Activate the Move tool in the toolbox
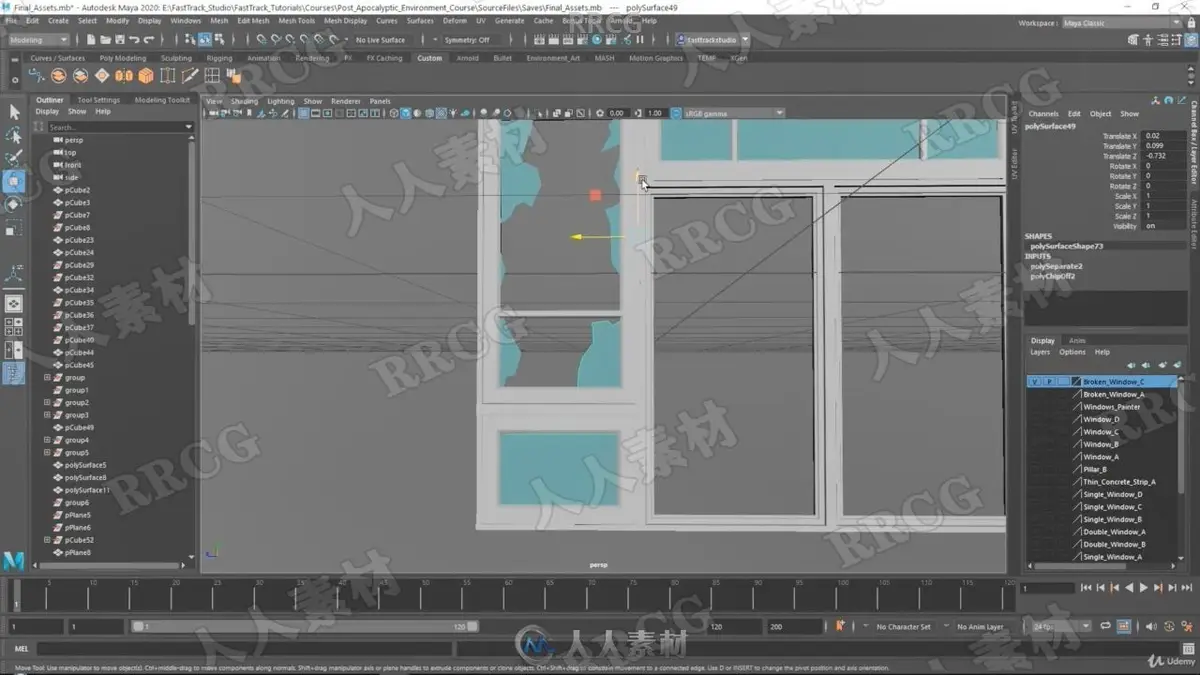Viewport: 1200px width, 675px height. click(14, 181)
